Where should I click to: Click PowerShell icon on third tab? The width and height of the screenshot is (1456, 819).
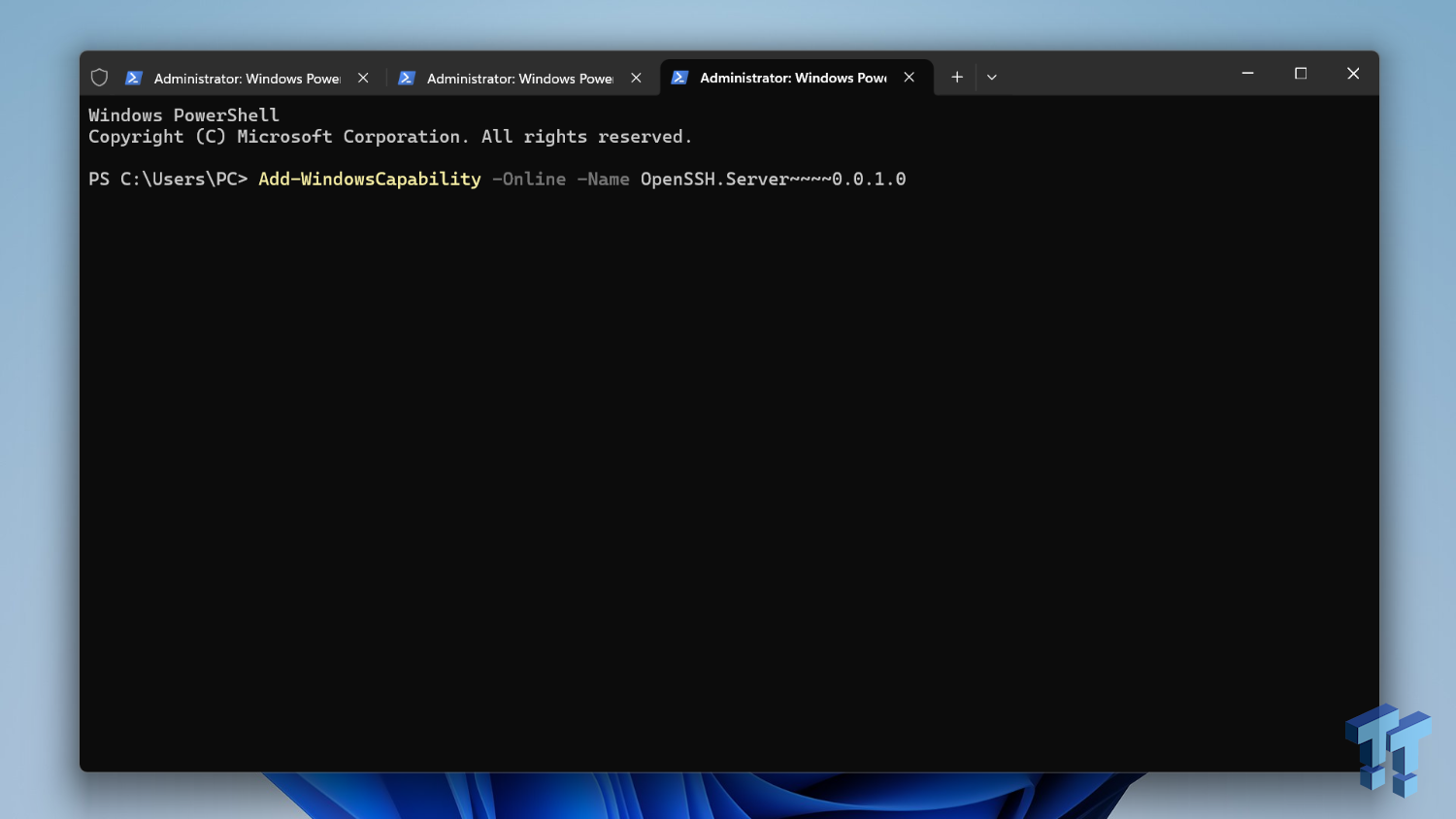point(679,78)
